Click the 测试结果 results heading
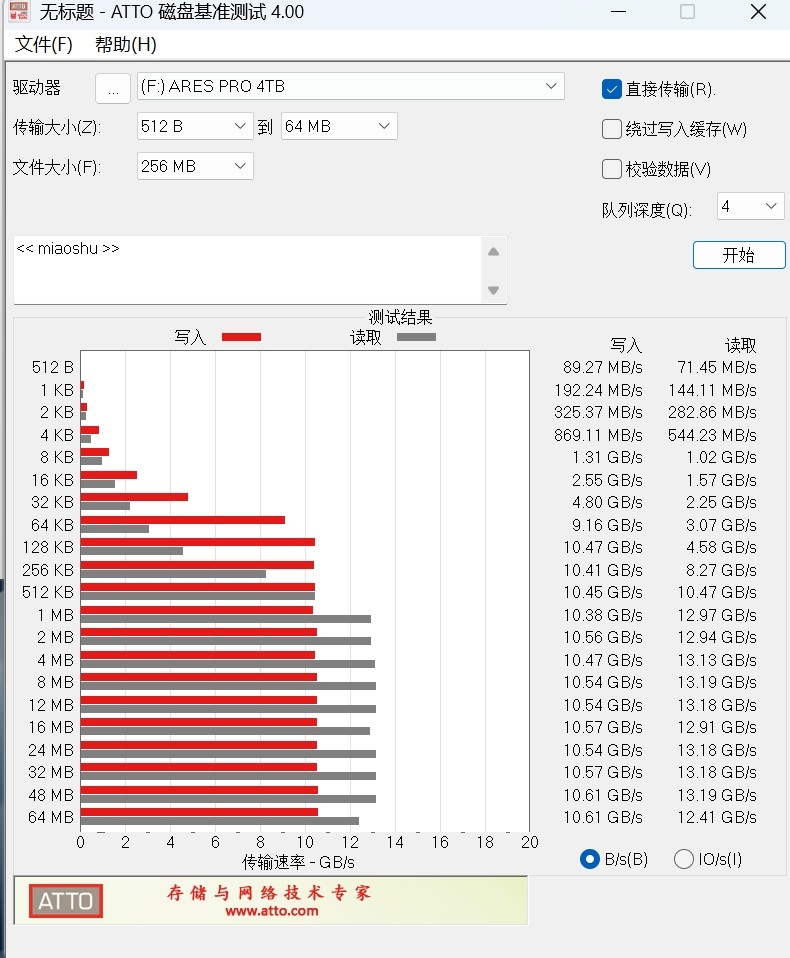This screenshot has width=790, height=958. pyautogui.click(x=400, y=317)
